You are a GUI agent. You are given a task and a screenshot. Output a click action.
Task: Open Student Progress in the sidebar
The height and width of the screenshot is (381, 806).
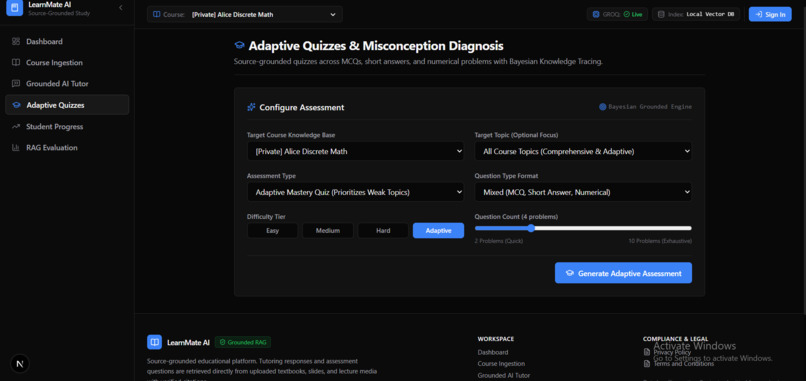coord(67,126)
